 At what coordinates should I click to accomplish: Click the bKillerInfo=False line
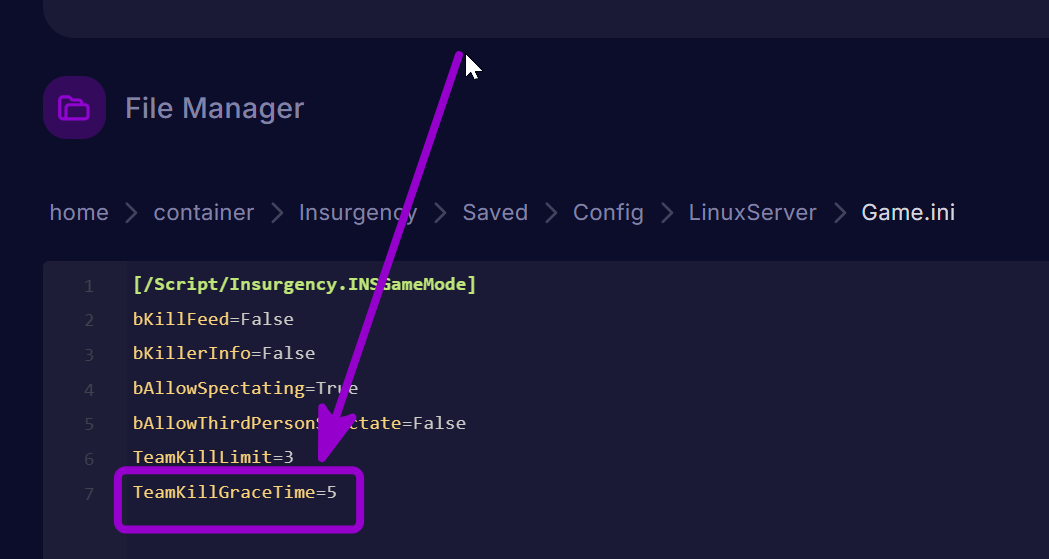[x=224, y=353]
